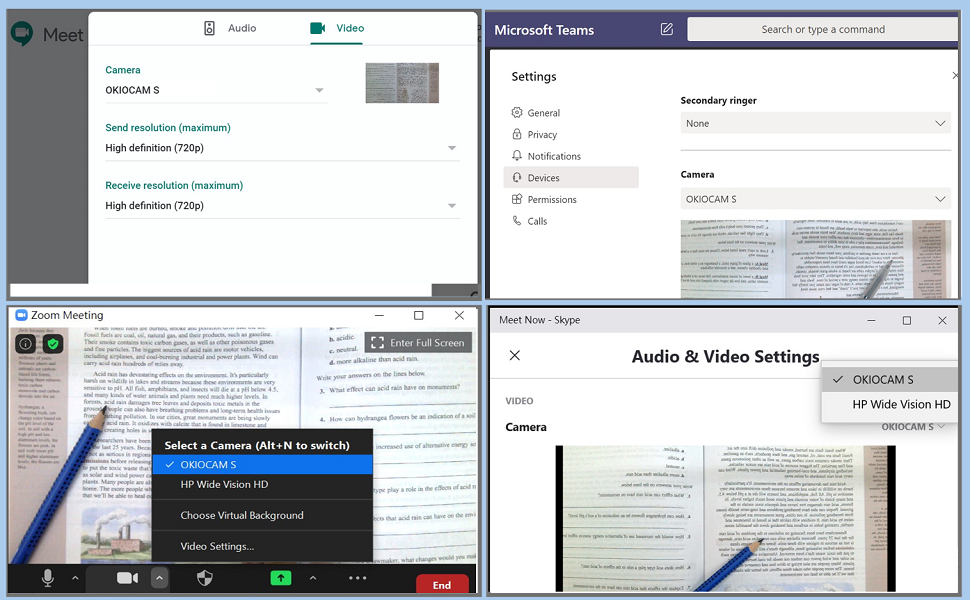Open Send resolution dropdown in Meet
Screen dimensions: 970x600
[282, 148]
